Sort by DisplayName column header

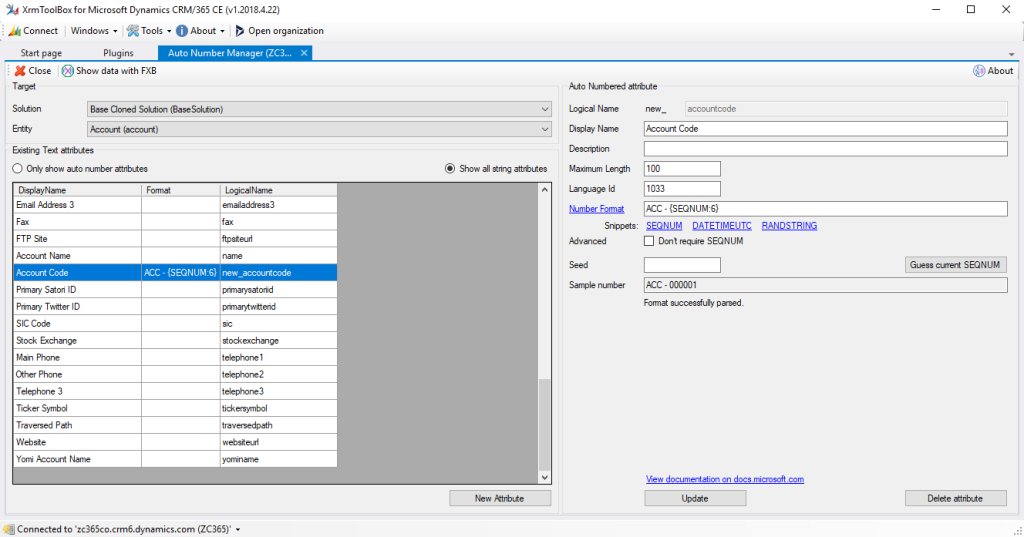[x=77, y=190]
